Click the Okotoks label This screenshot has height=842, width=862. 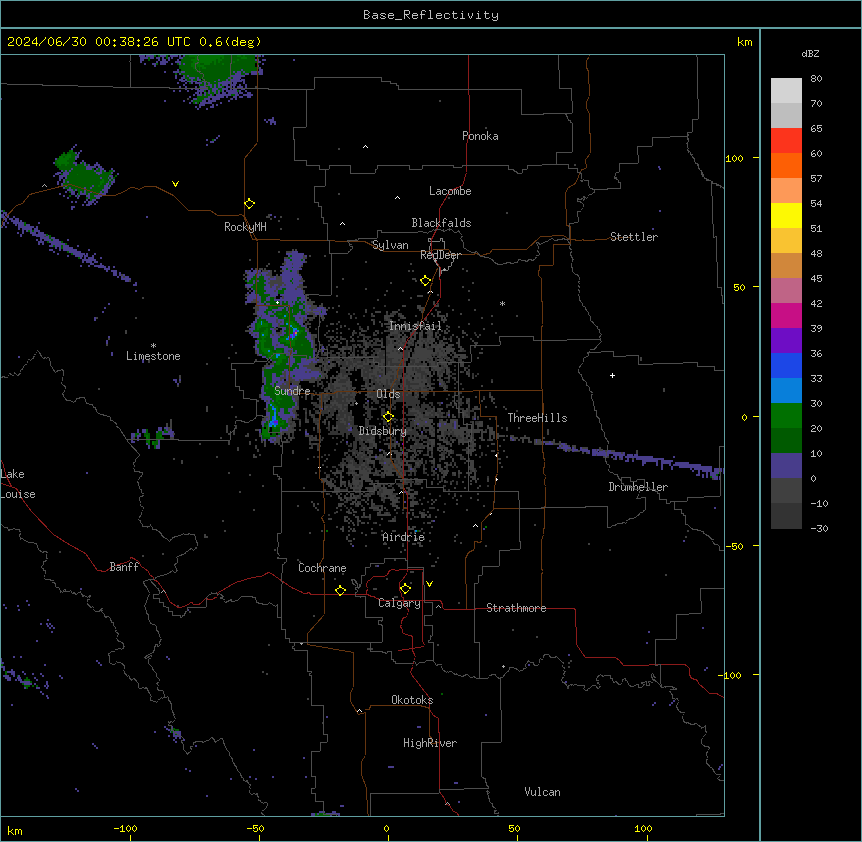point(412,700)
